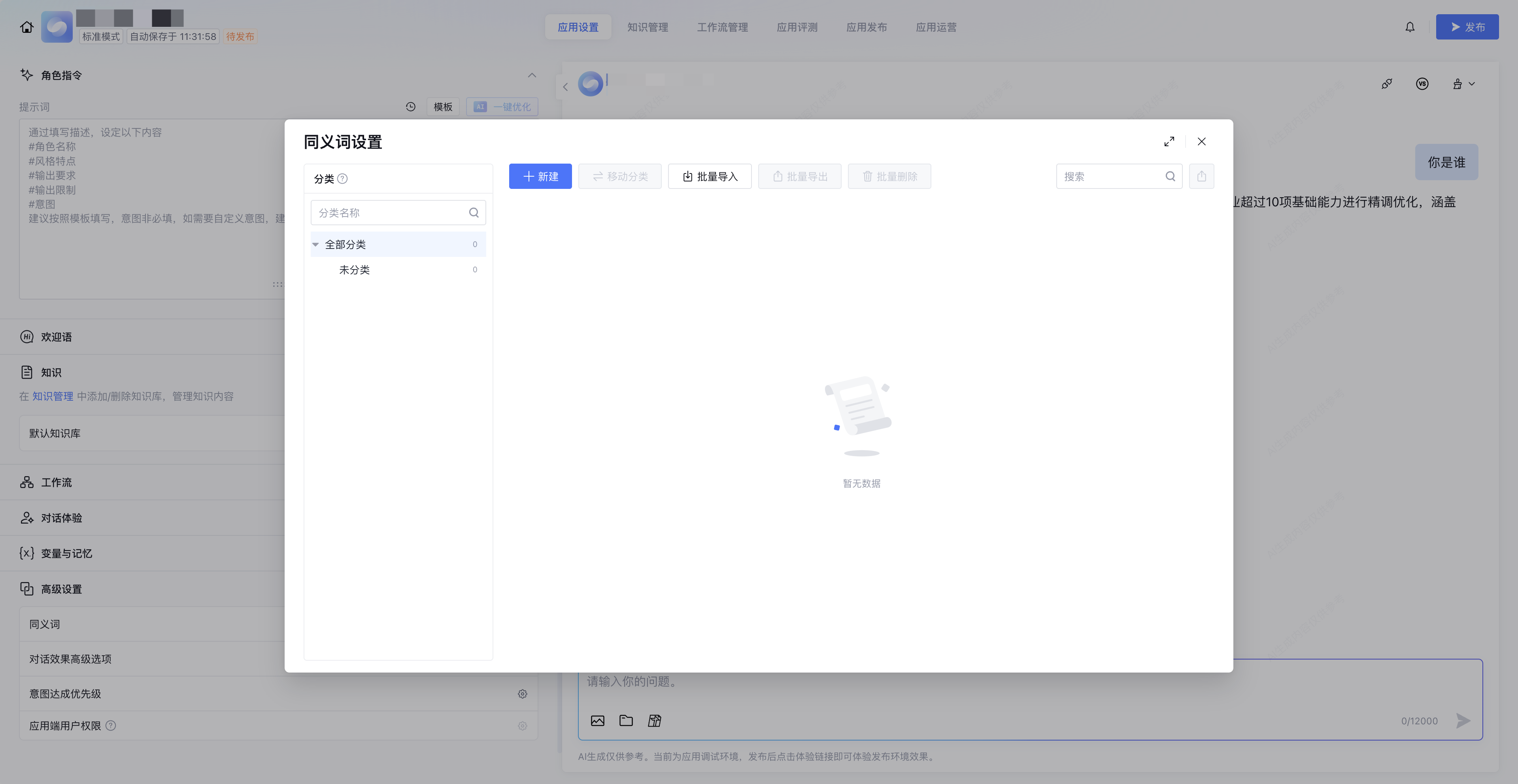The width and height of the screenshot is (1518, 784).
Task: Click the category help question mark icon
Action: click(x=342, y=179)
